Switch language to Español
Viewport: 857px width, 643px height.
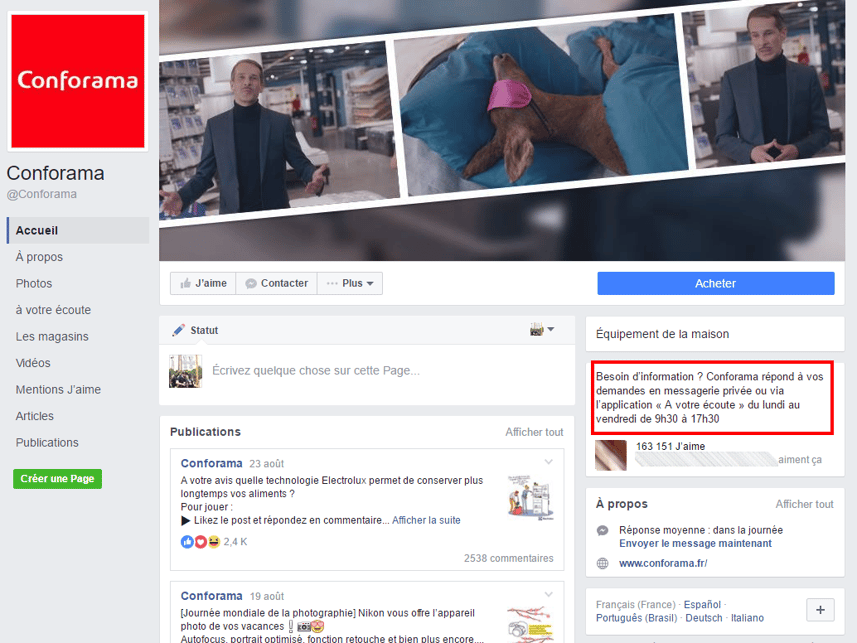(x=702, y=605)
